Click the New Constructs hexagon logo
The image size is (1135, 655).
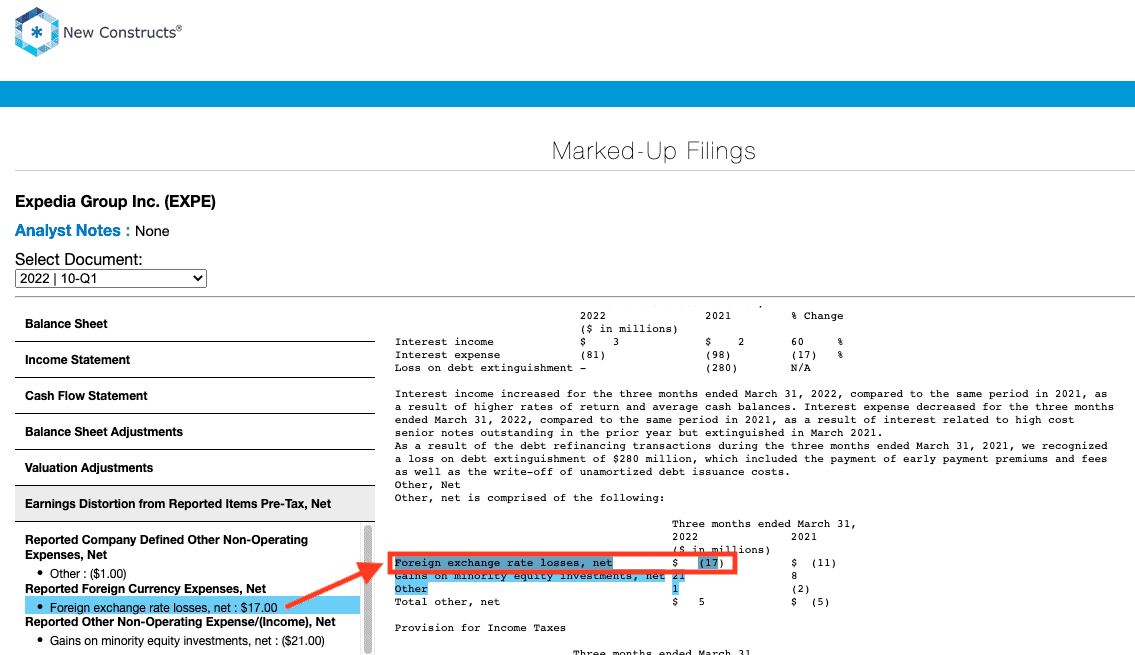(x=36, y=32)
